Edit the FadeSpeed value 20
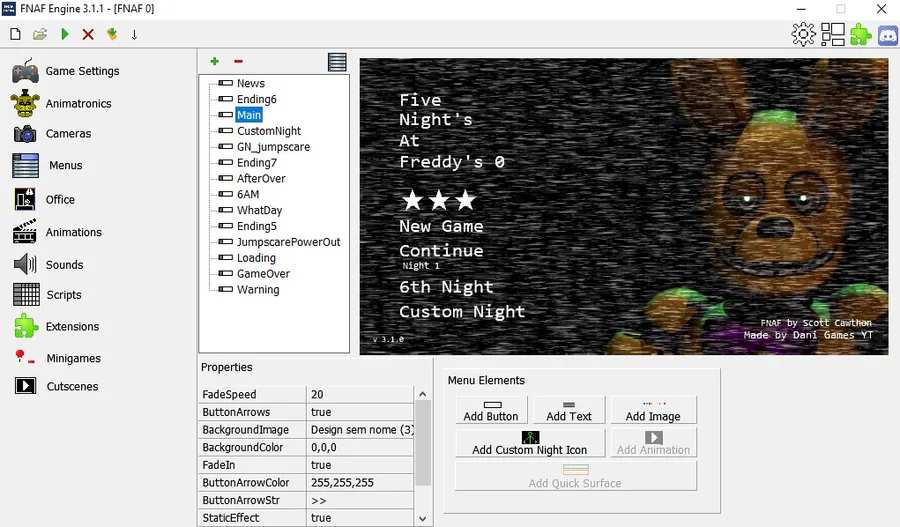Image resolution: width=900 pixels, height=527 pixels. point(360,394)
